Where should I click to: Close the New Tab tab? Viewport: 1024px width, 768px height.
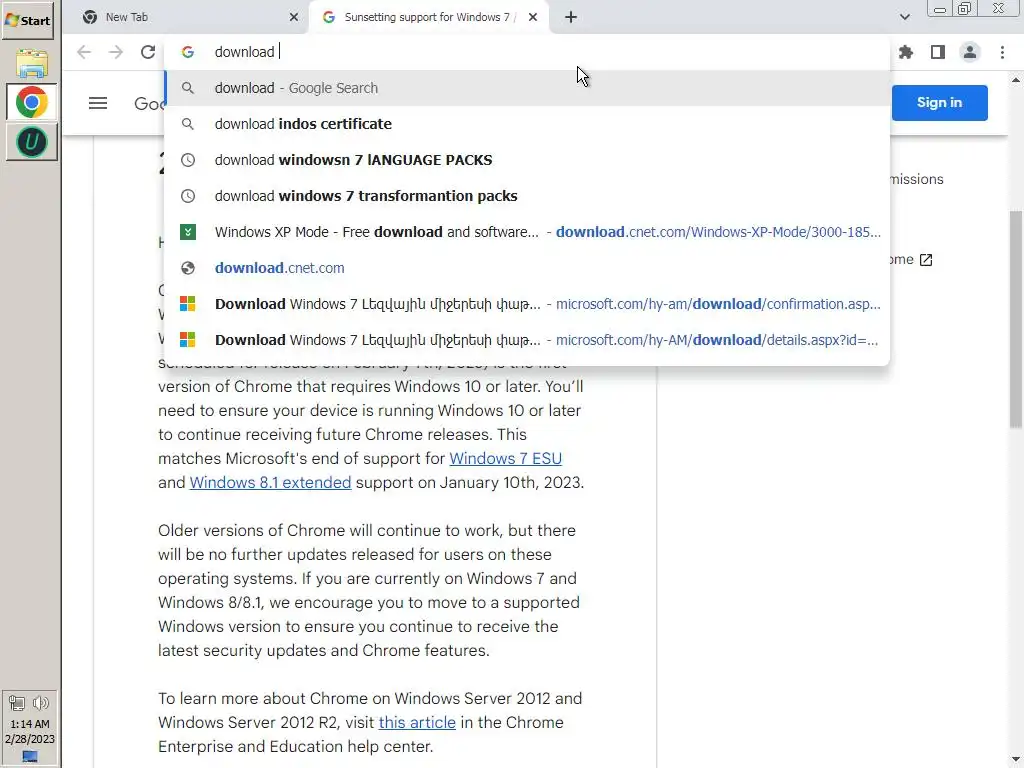294,17
